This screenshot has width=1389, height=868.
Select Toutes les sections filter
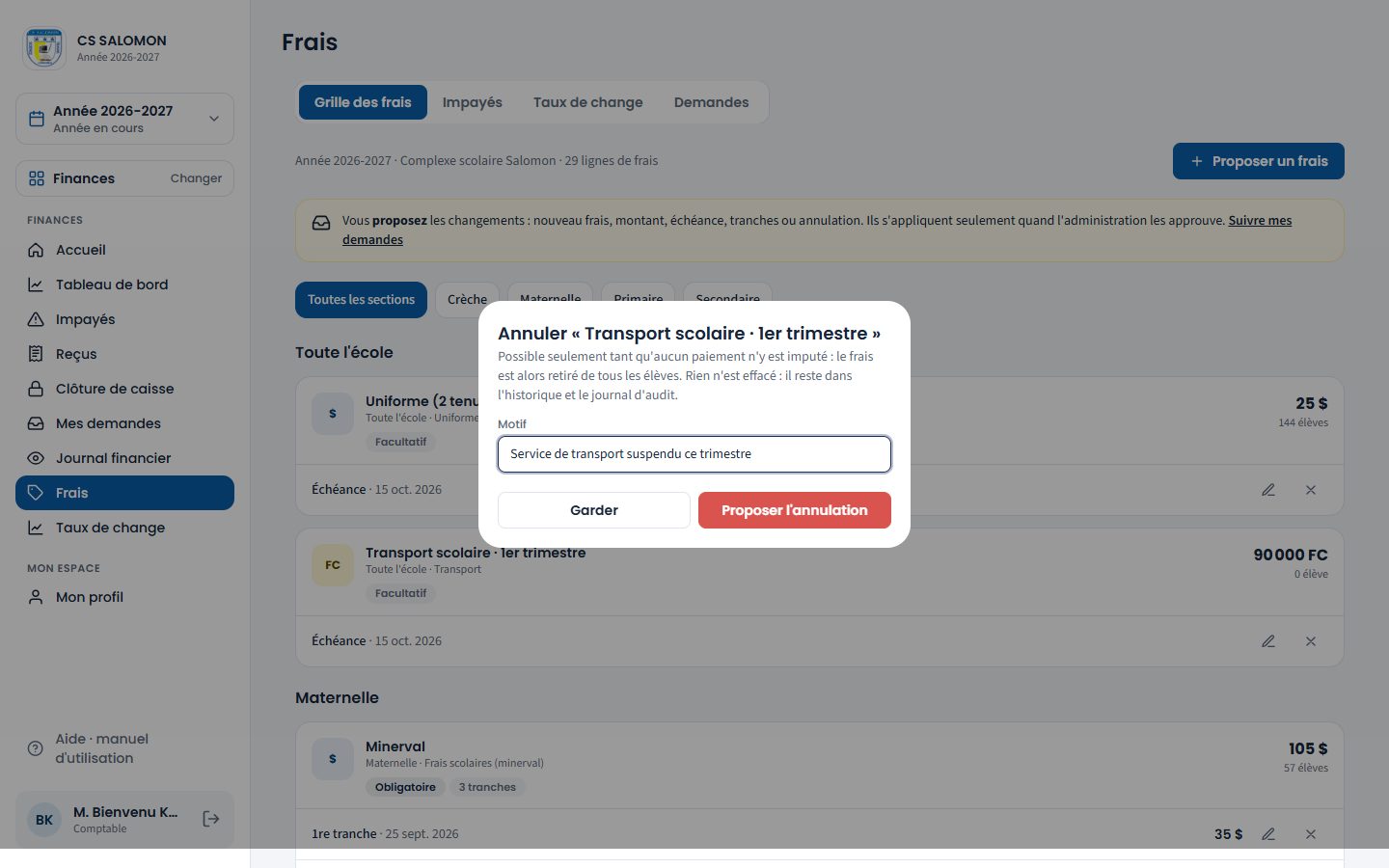(361, 300)
